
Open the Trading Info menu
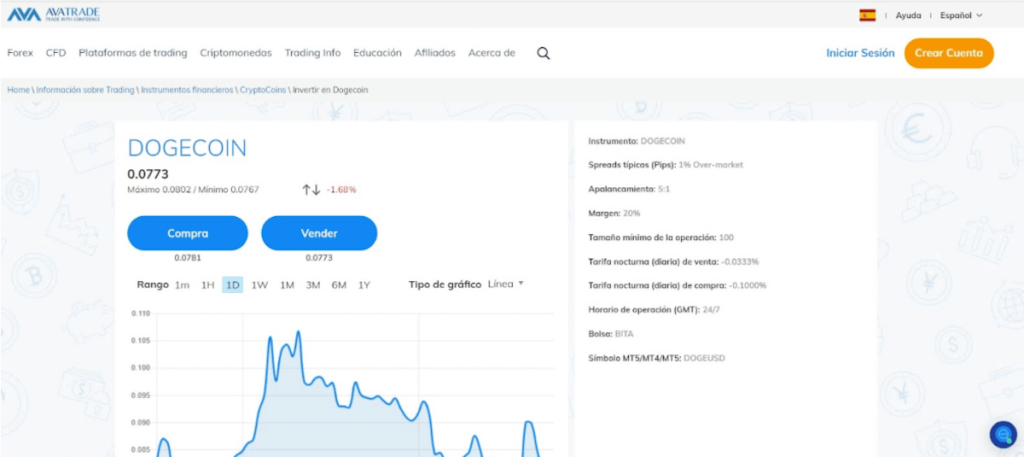pos(312,53)
